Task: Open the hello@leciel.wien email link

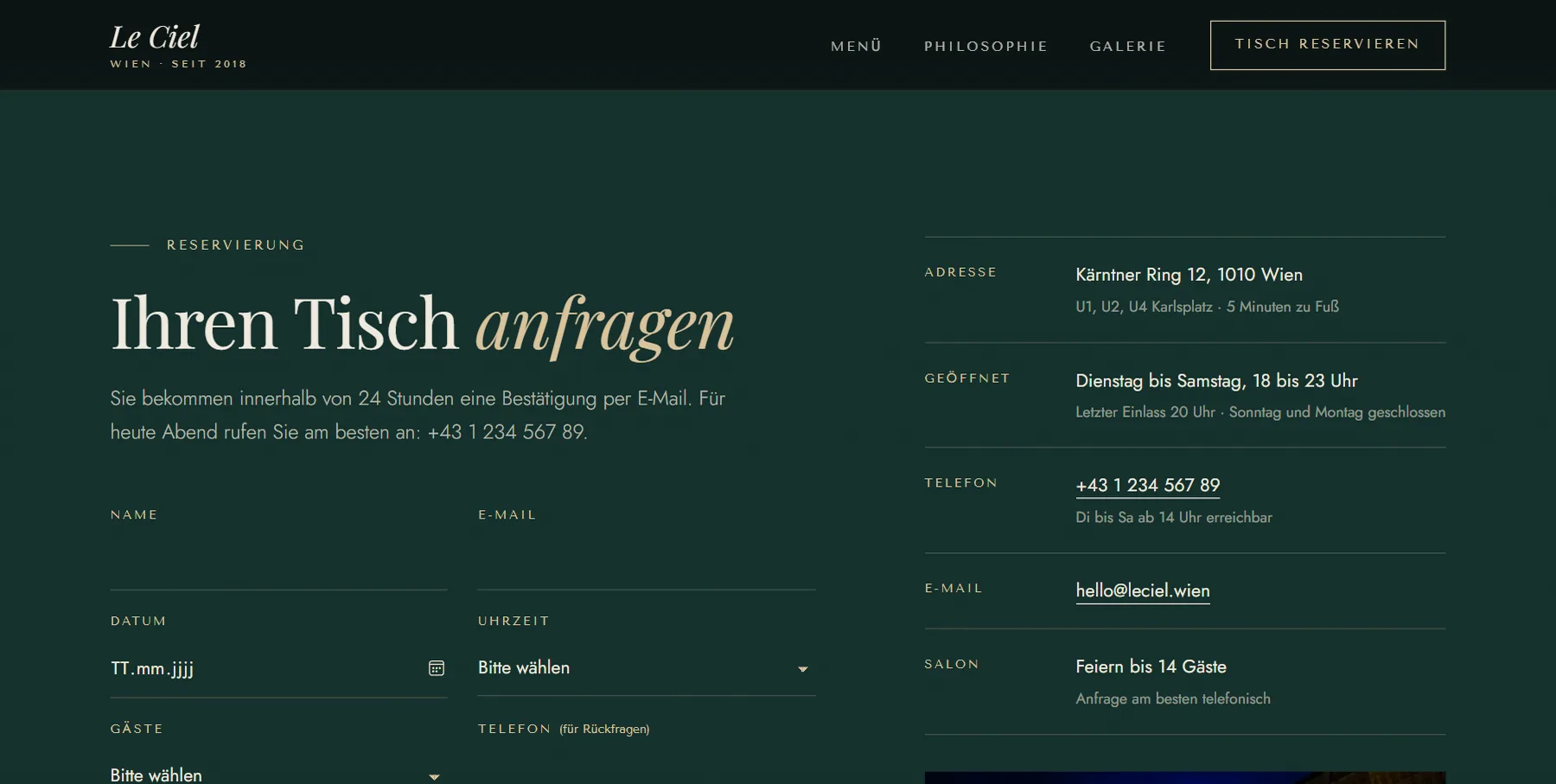Action: (1143, 591)
